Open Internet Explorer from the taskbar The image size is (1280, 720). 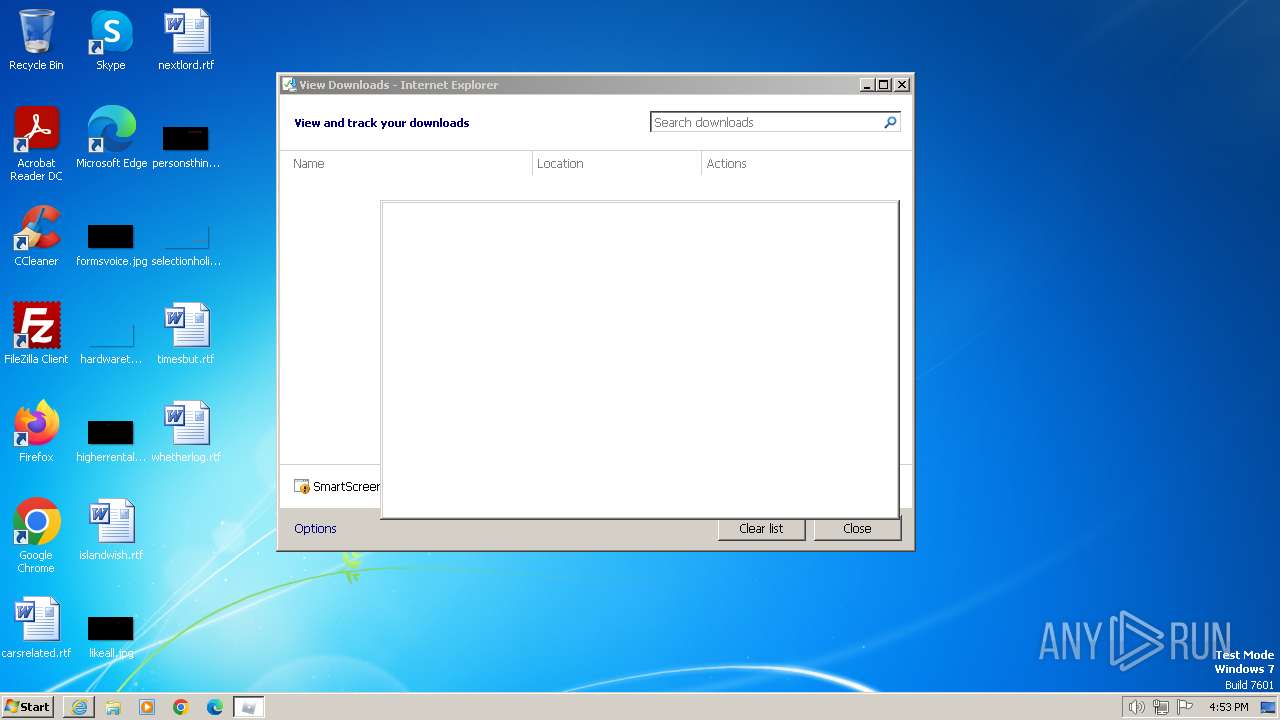point(79,707)
